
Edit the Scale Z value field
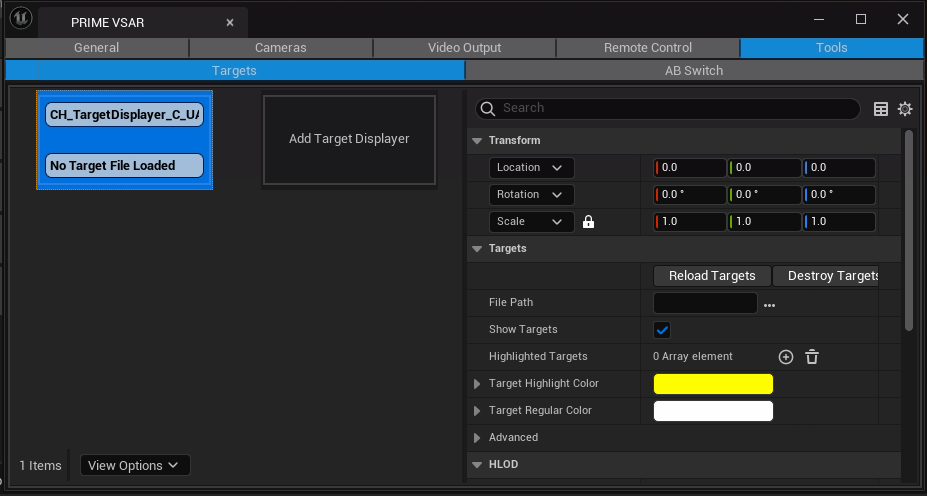(838, 222)
